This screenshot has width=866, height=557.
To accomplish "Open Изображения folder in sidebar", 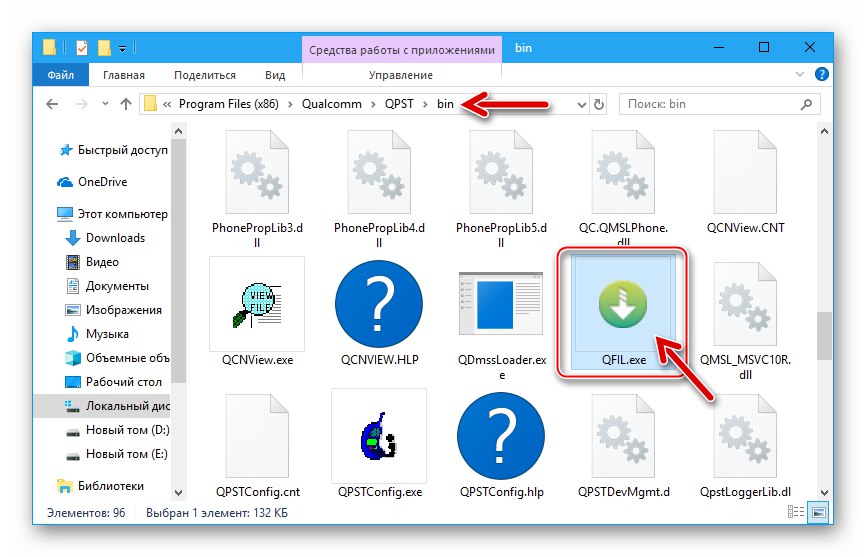I will point(113,310).
